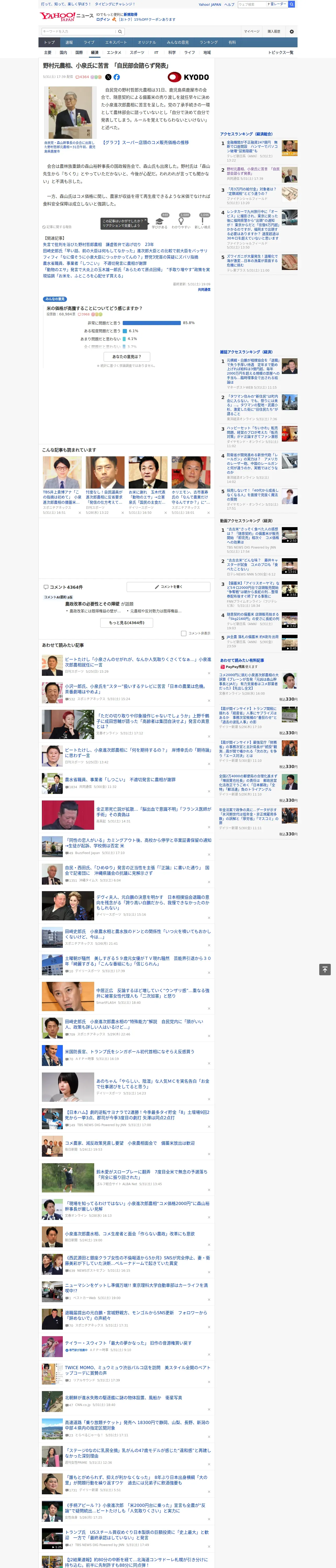The width and height of the screenshot is (336, 1568).
Task: Click あなたの意見は？ poll button
Action: tap(127, 357)
